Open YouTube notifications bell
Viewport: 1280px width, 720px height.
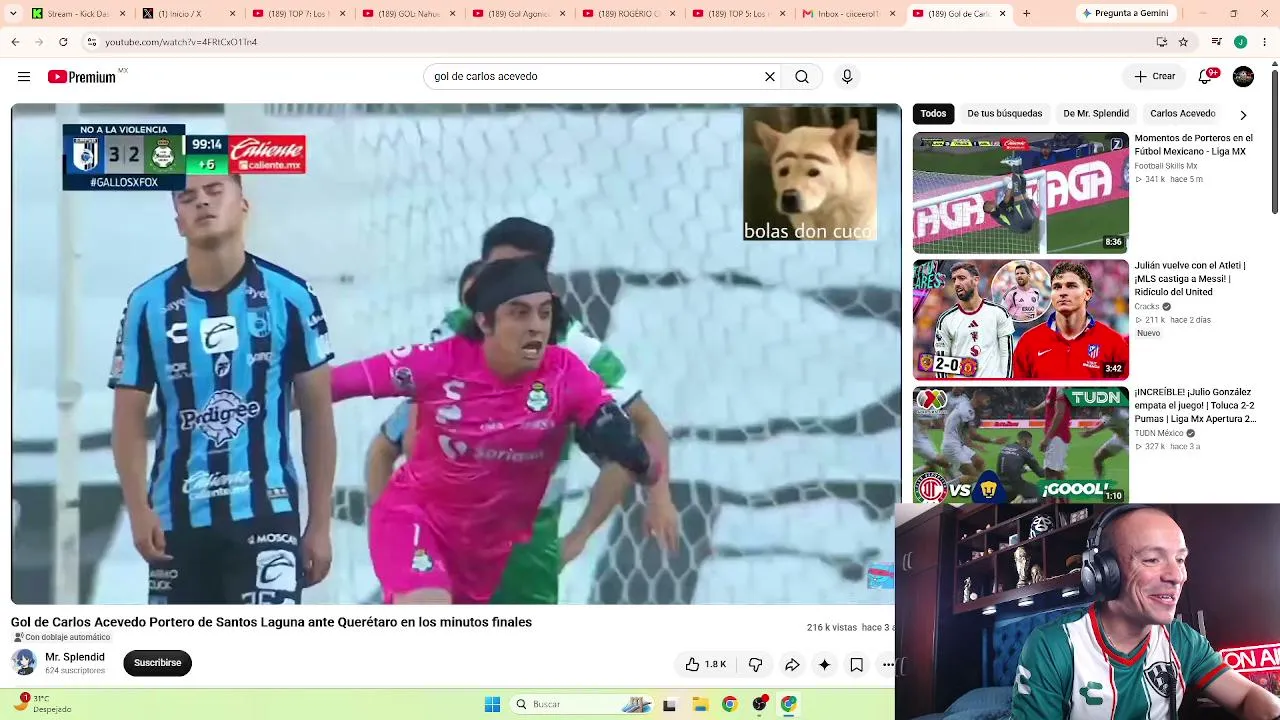(1206, 76)
